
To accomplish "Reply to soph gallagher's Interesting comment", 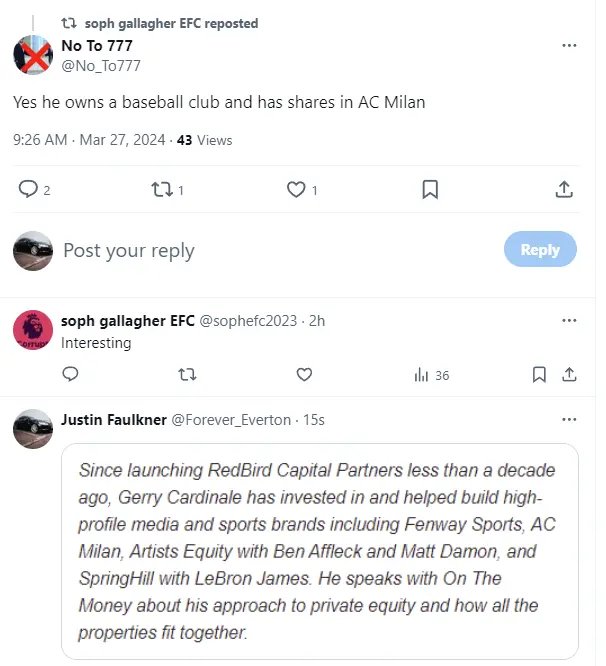I will coord(70,375).
